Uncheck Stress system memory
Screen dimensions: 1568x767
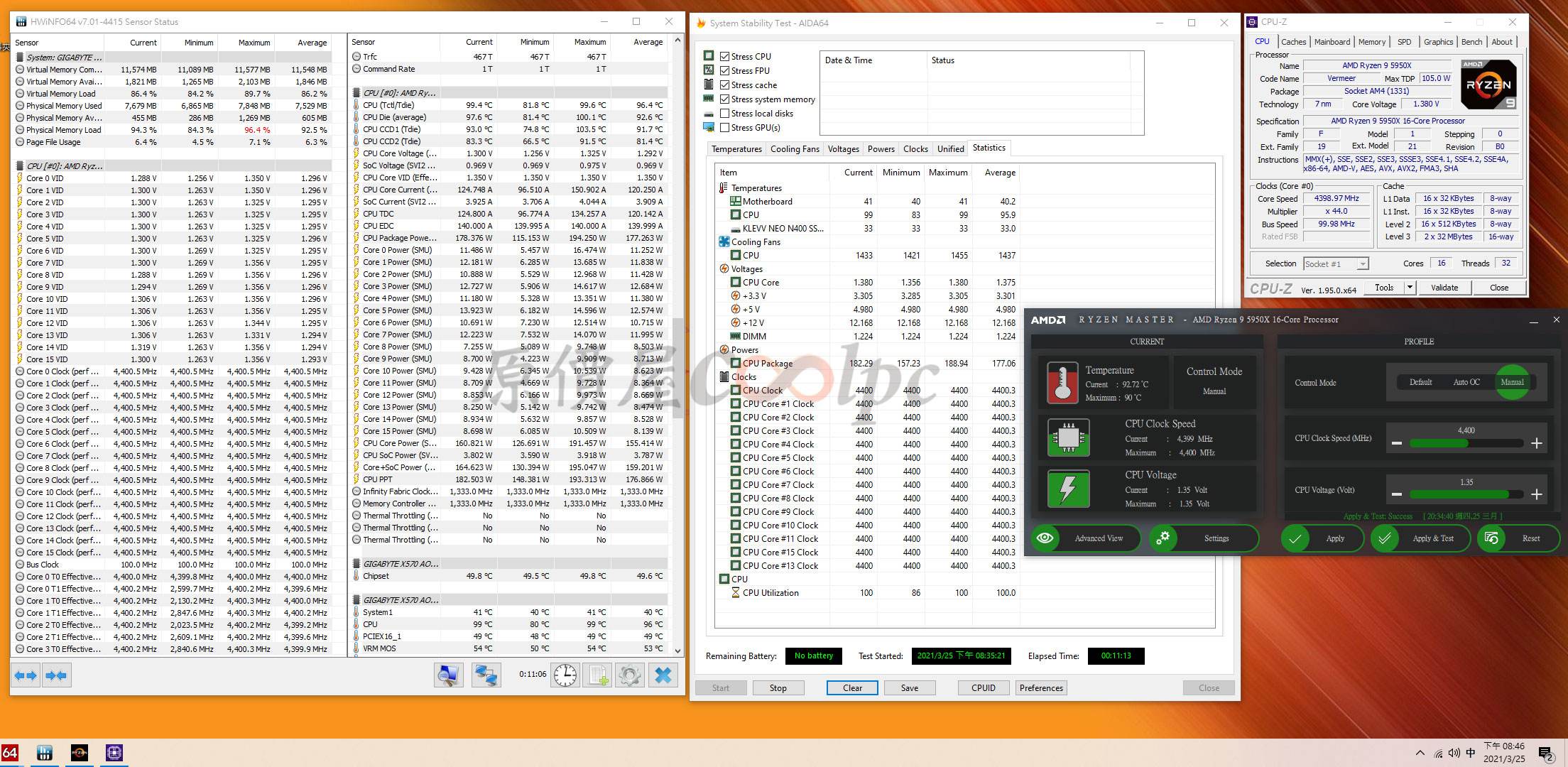tap(724, 99)
